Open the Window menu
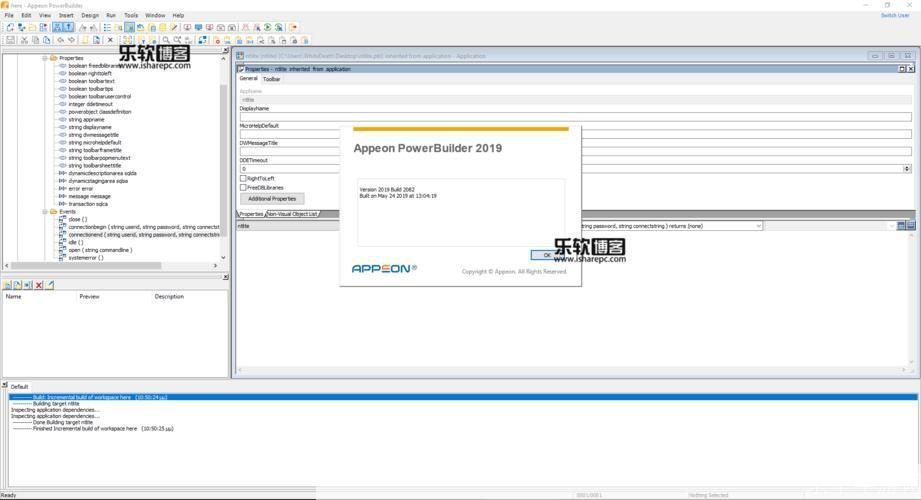 pos(155,15)
